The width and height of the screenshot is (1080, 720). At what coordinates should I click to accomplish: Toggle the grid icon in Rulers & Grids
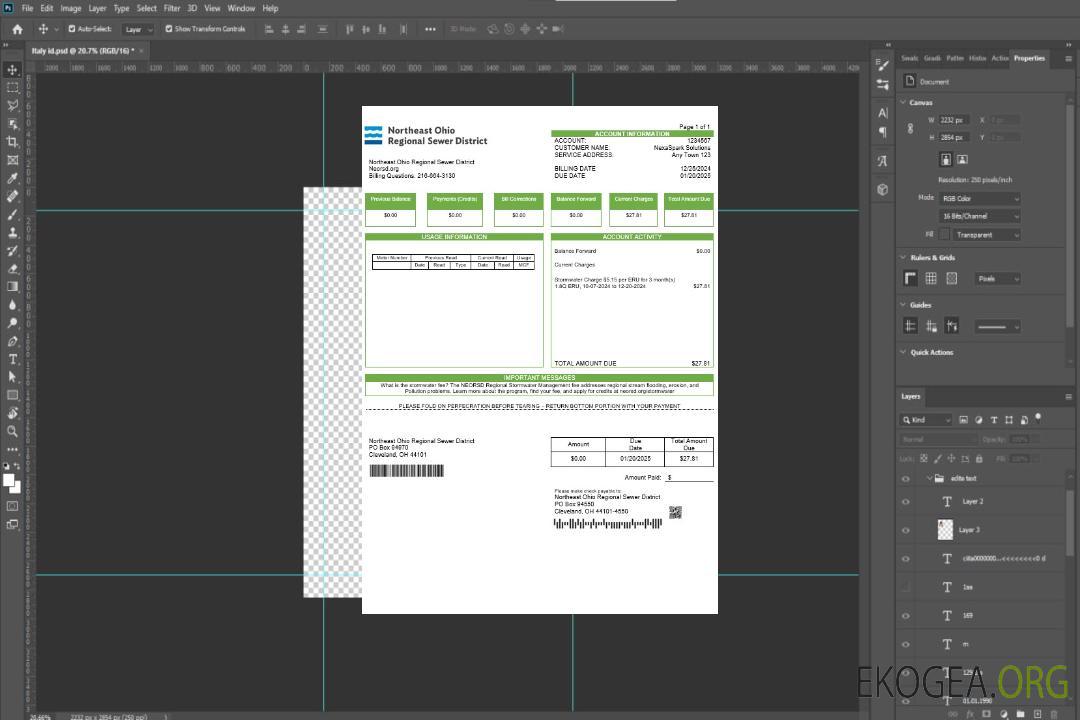(x=931, y=278)
